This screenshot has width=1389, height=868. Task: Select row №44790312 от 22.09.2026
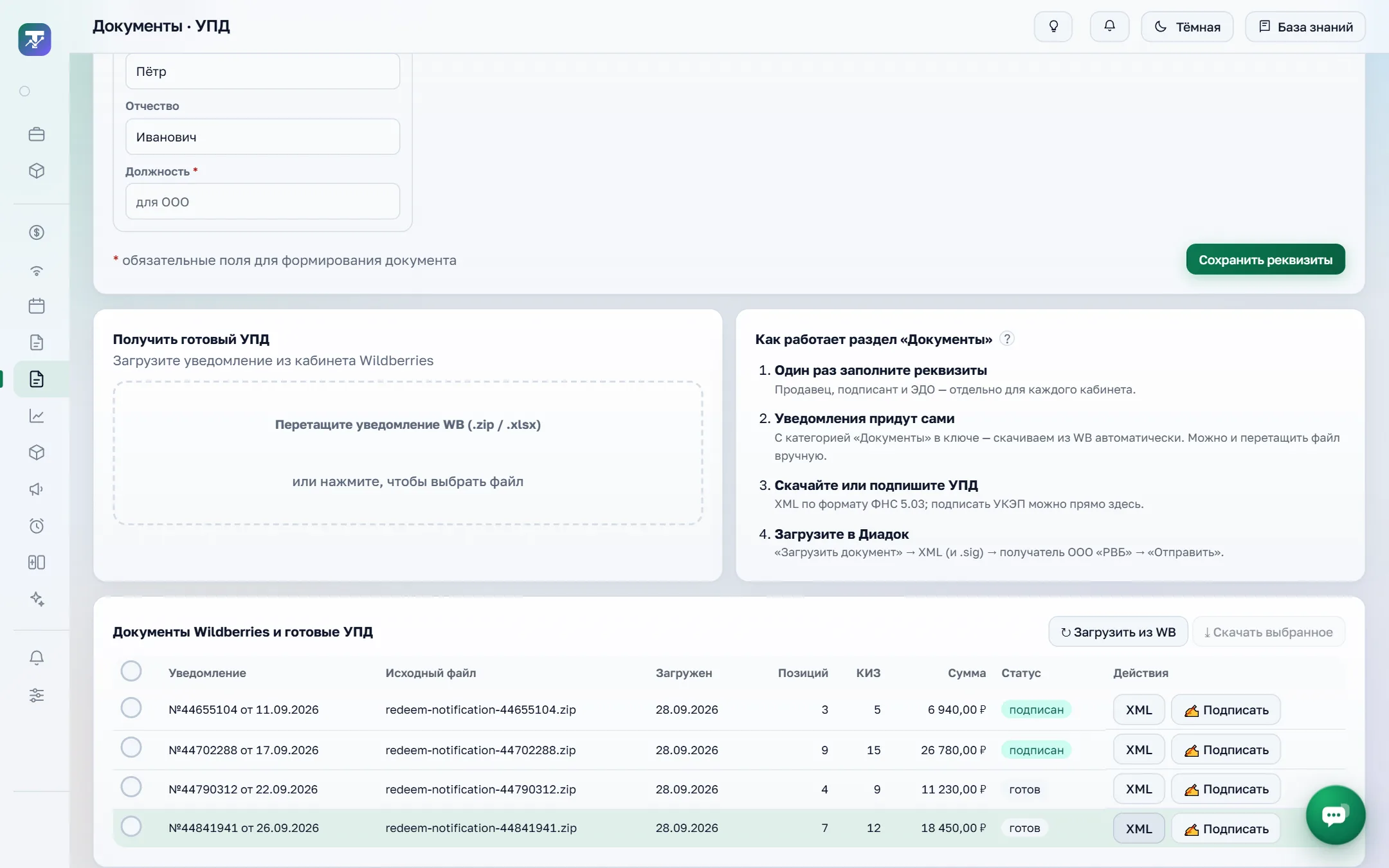131,787
